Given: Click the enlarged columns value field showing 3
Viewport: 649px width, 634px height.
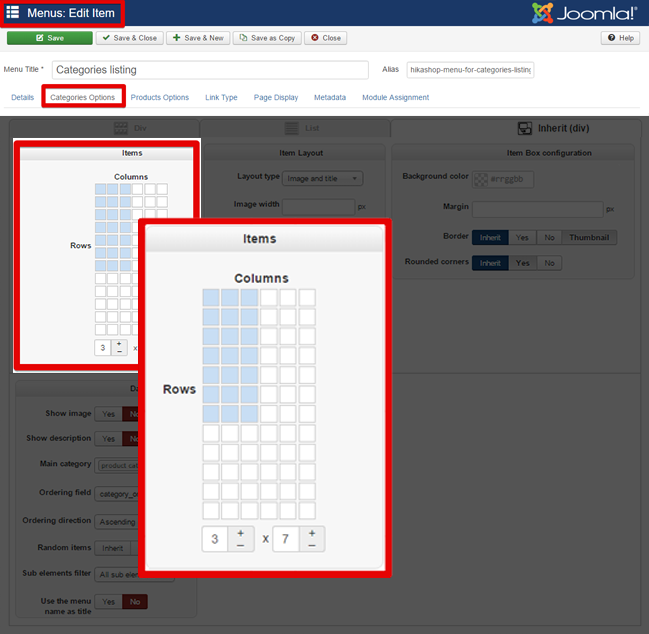Looking at the screenshot, I should pyautogui.click(x=215, y=539).
